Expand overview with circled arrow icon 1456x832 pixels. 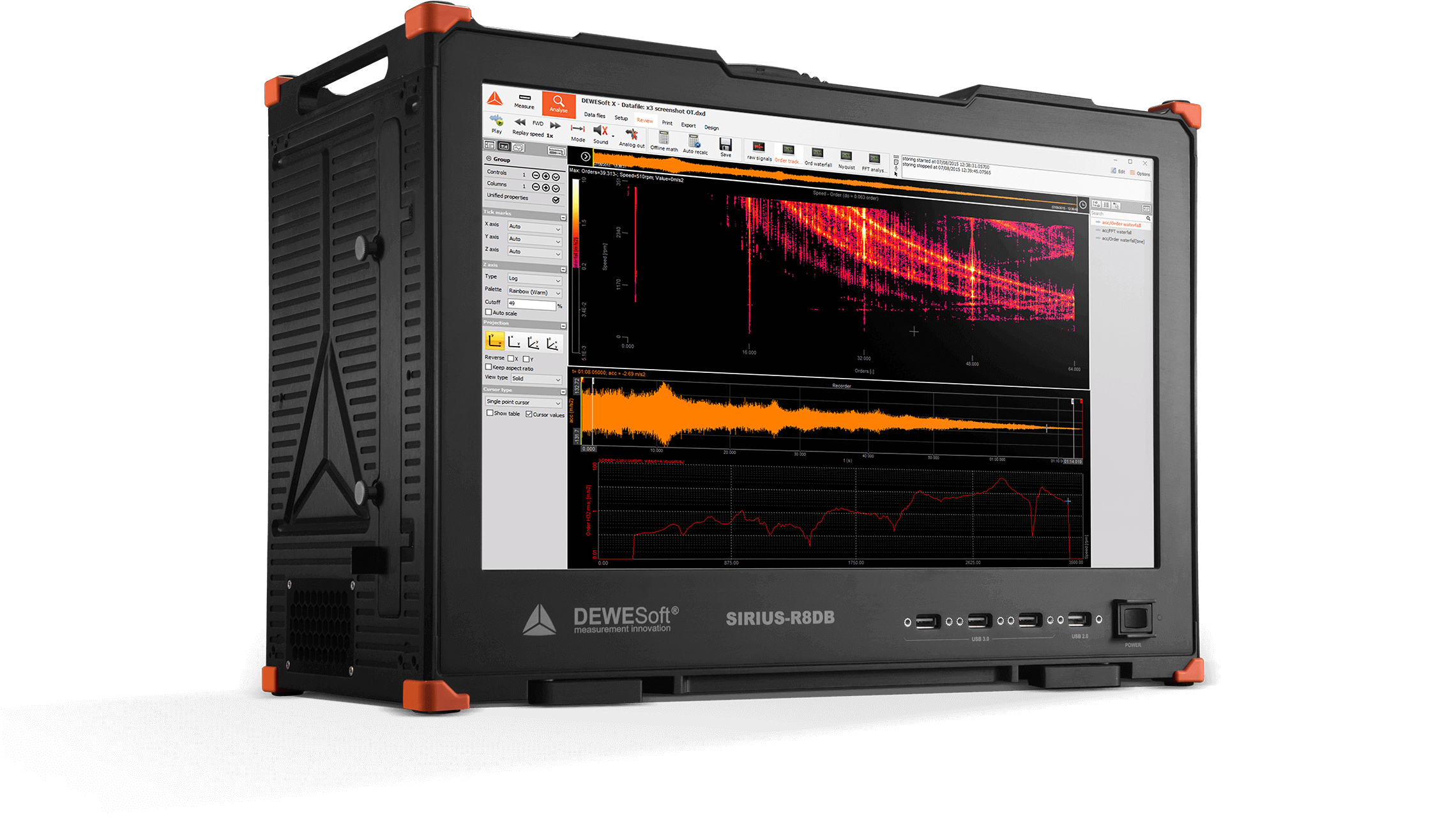(586, 156)
